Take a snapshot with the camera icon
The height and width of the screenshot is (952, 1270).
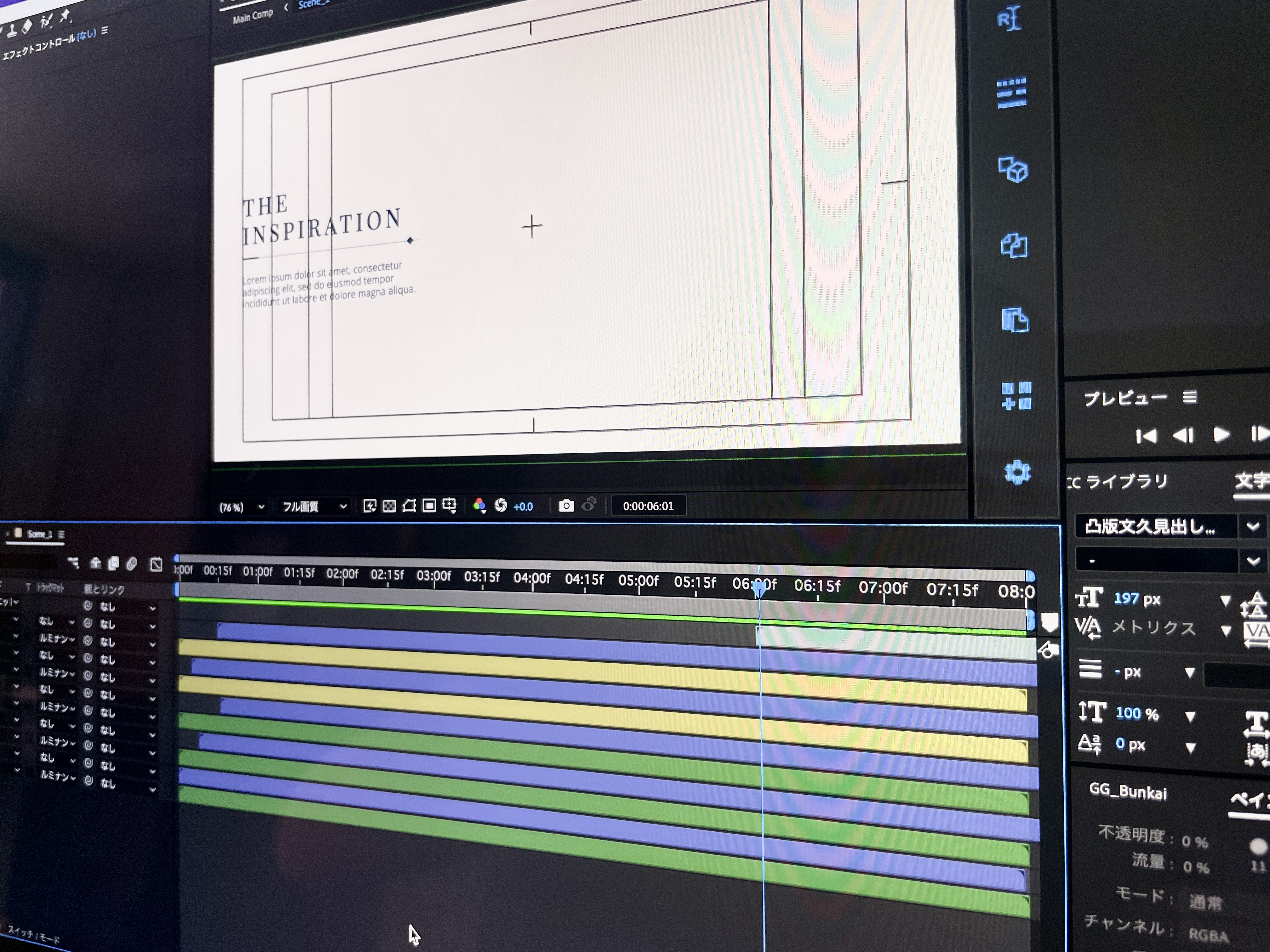pos(566,506)
